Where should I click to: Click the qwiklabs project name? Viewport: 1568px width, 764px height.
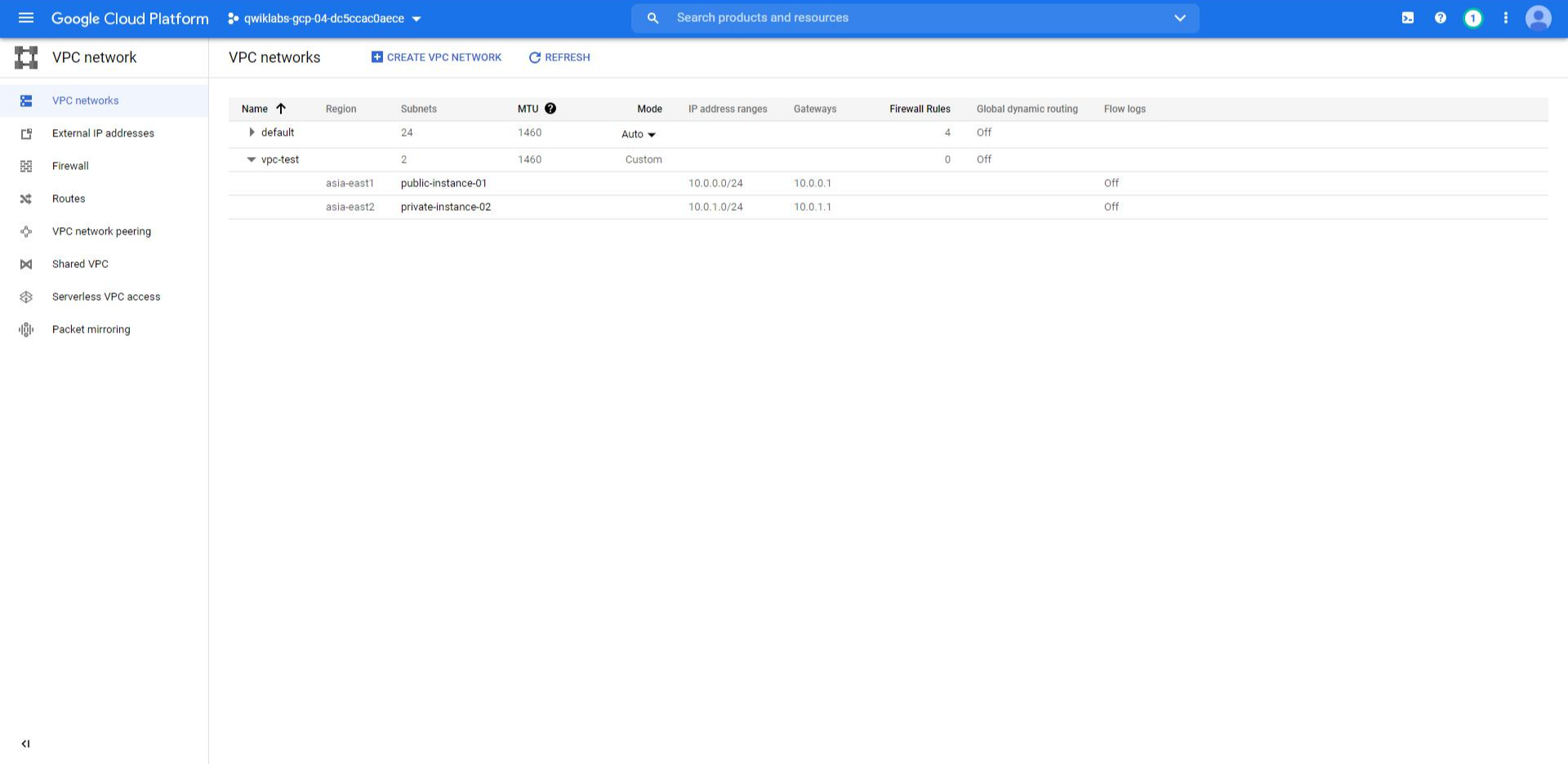(323, 18)
